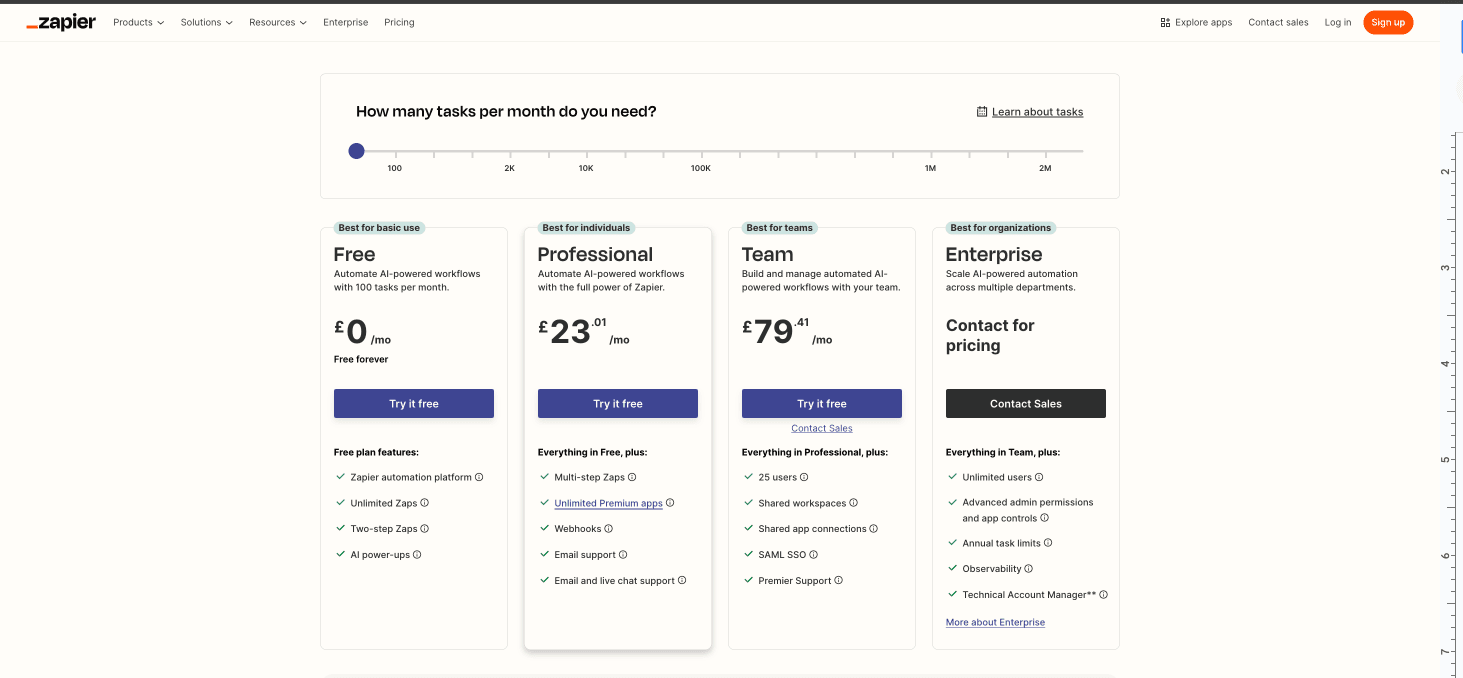Screen dimensions: 1463x678
Task: Show info icon next to Email support
Action: tap(623, 555)
